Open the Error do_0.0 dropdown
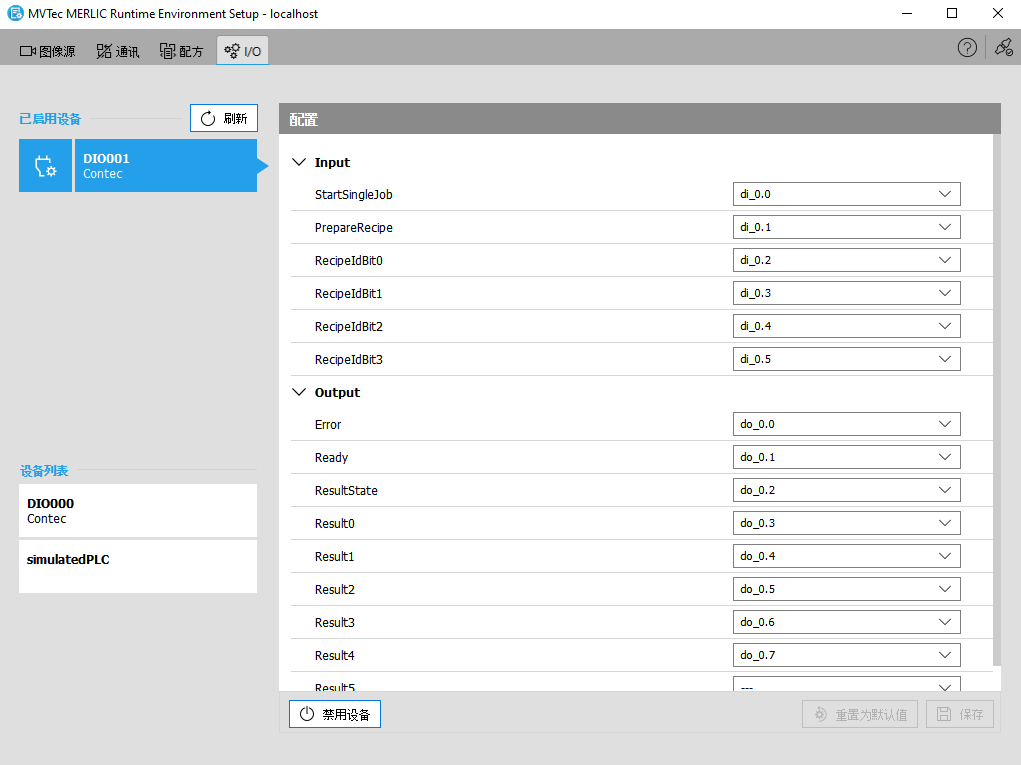 point(846,424)
